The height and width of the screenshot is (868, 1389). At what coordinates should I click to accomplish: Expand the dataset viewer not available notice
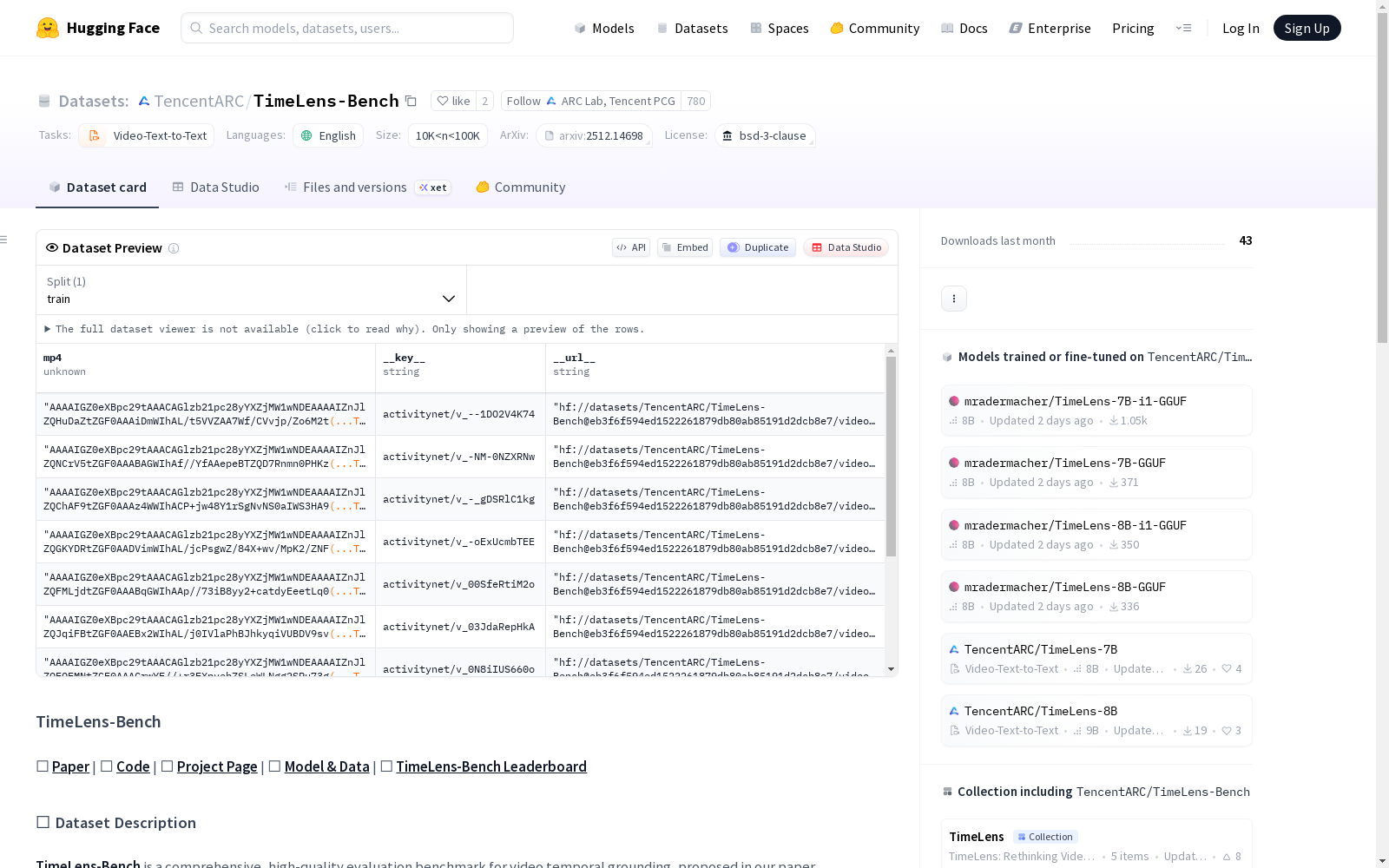coord(345,329)
